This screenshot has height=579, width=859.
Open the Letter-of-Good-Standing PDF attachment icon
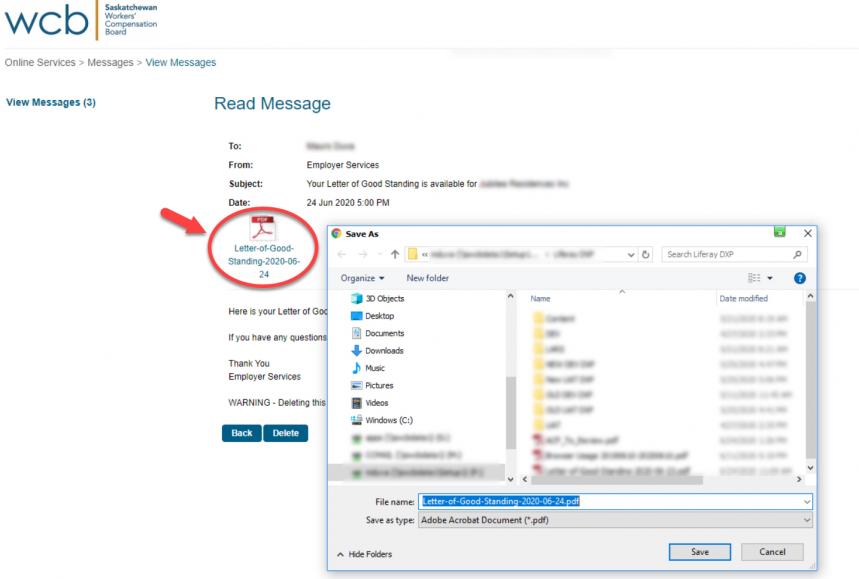coord(262,228)
